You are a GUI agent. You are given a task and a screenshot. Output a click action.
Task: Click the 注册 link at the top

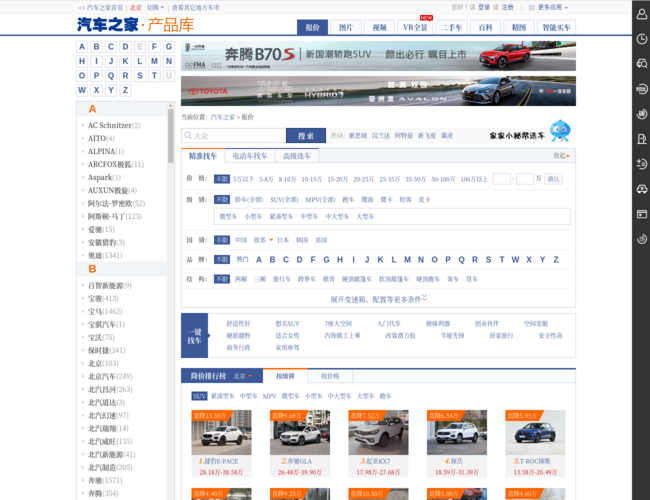click(507, 7)
